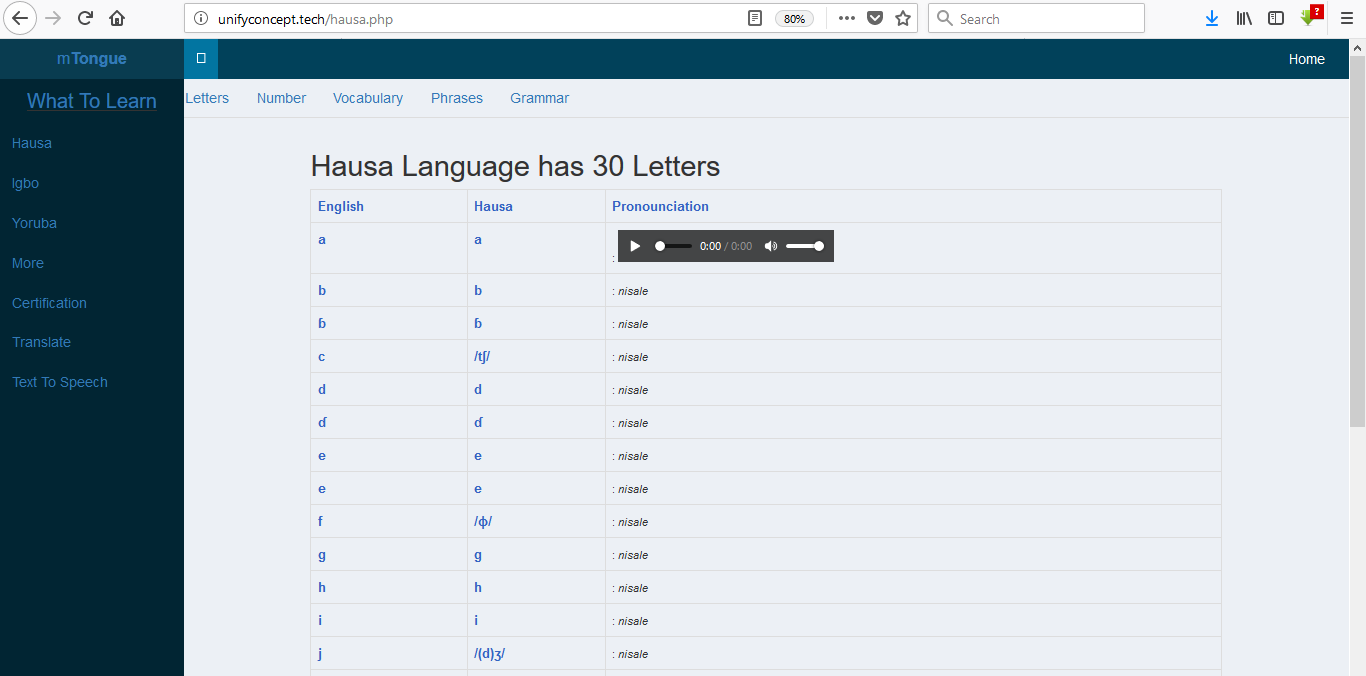
Task: Switch to the Letters tab
Action: [207, 98]
